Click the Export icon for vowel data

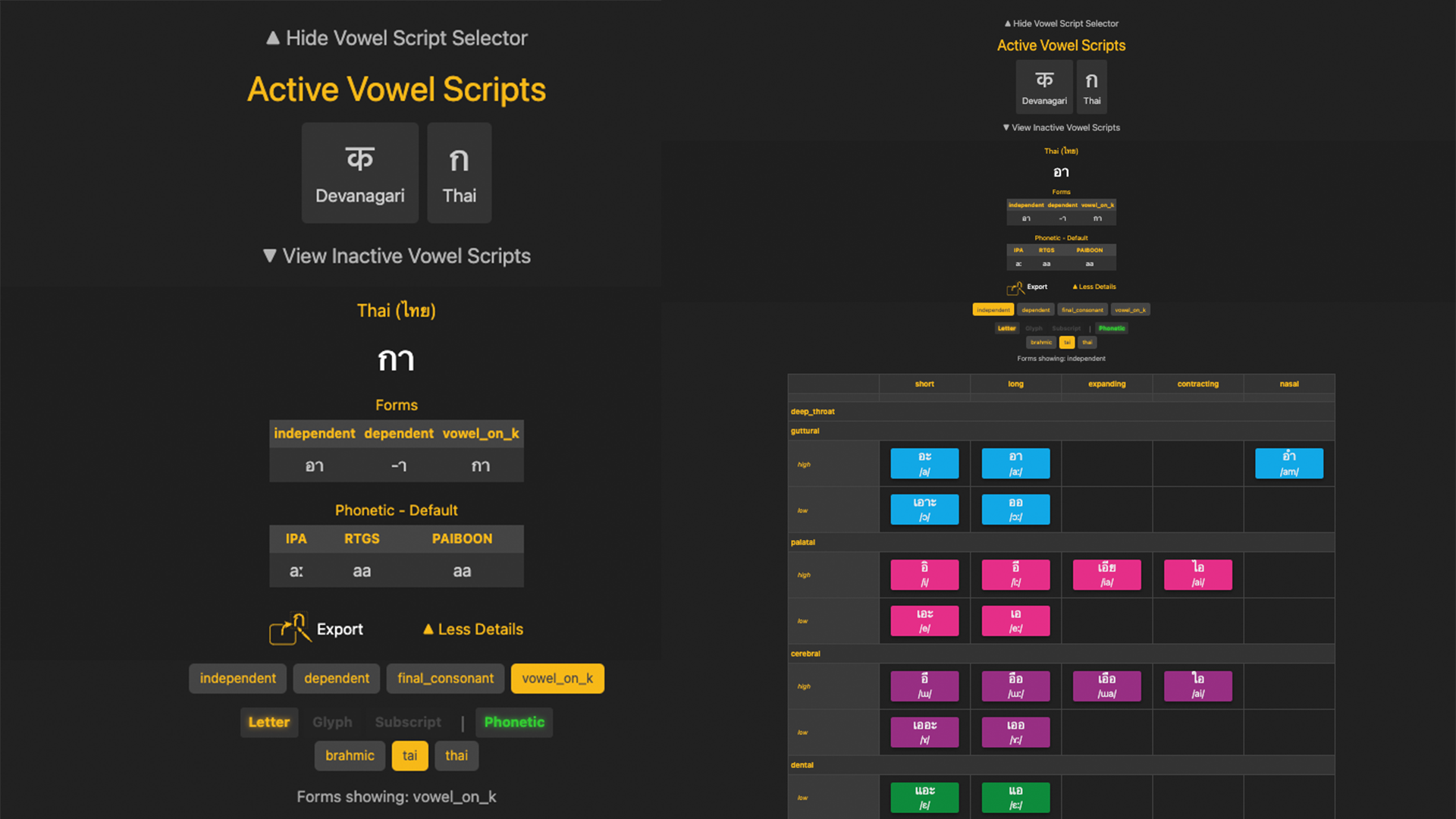288,629
